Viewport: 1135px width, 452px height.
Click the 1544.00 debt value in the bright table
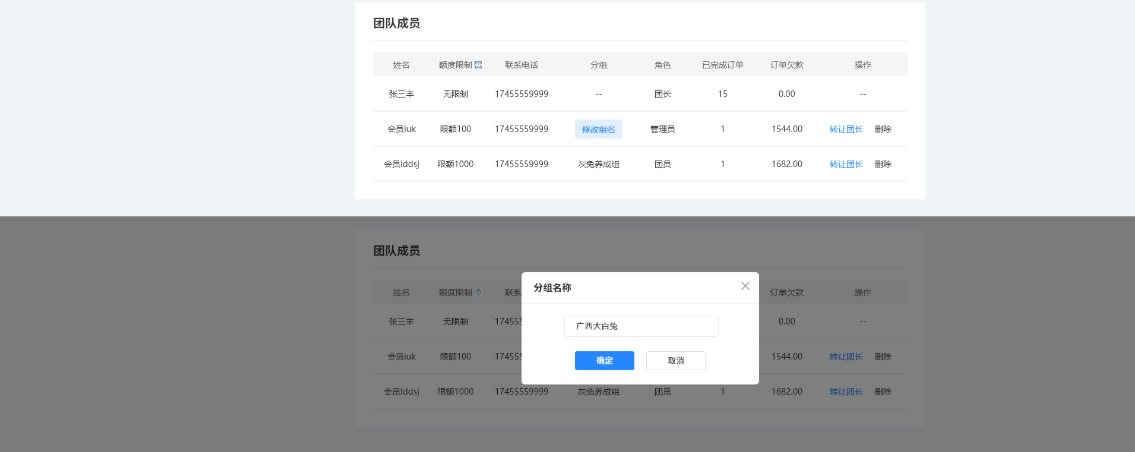click(x=786, y=129)
